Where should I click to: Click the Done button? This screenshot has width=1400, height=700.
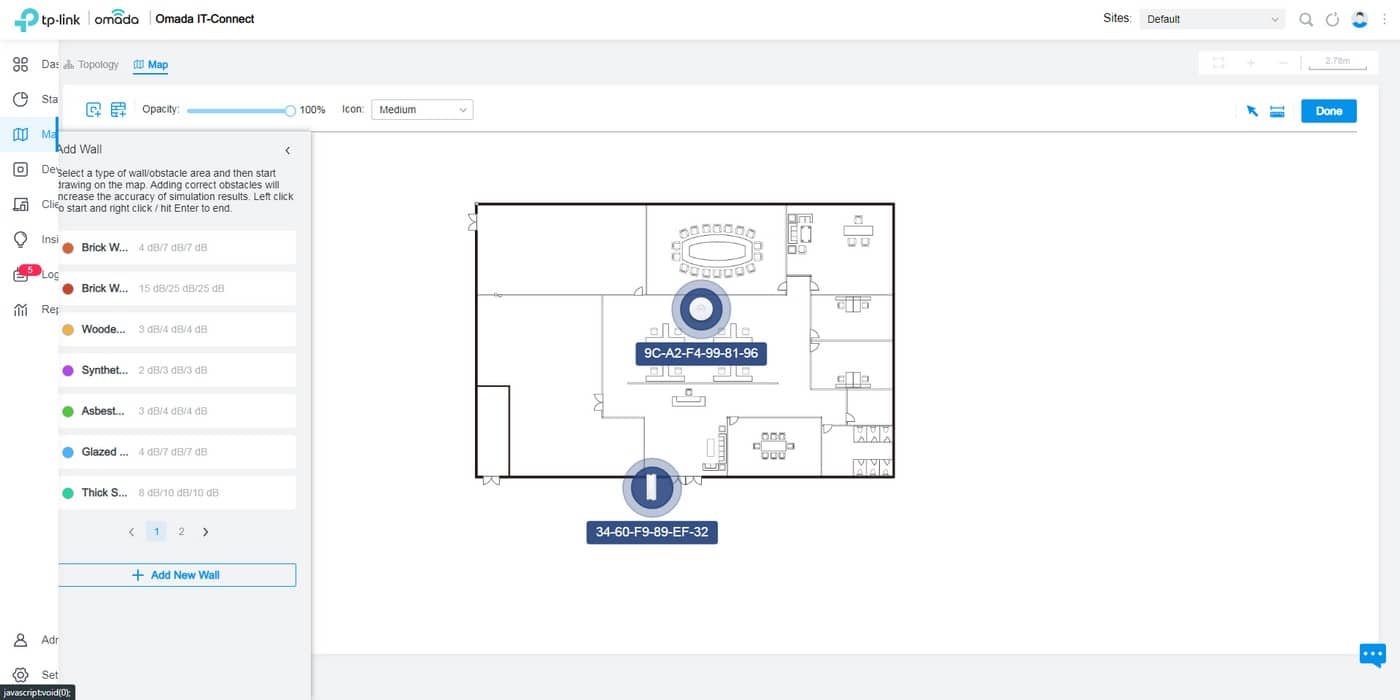1329,111
